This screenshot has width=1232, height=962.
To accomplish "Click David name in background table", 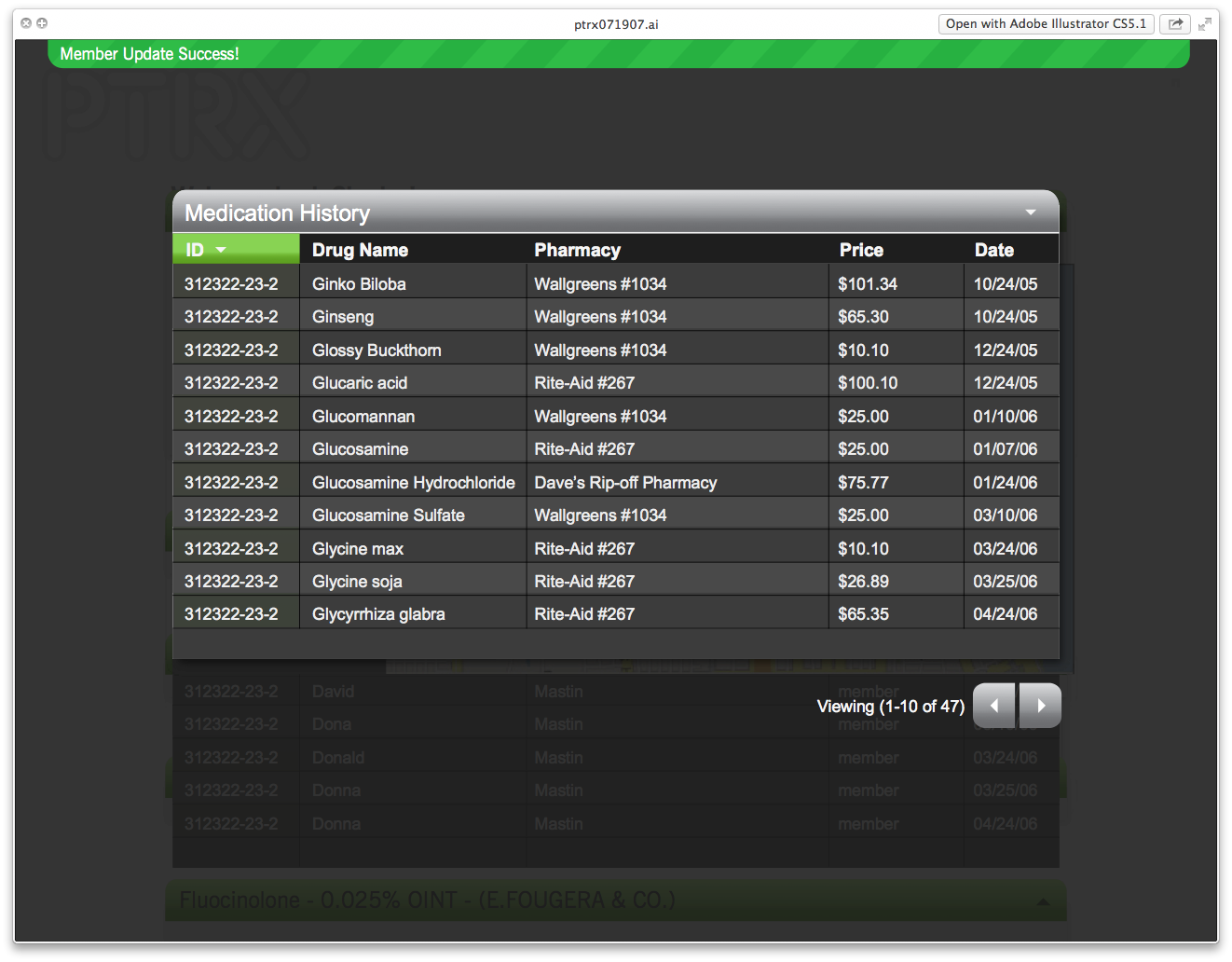I will click(333, 692).
